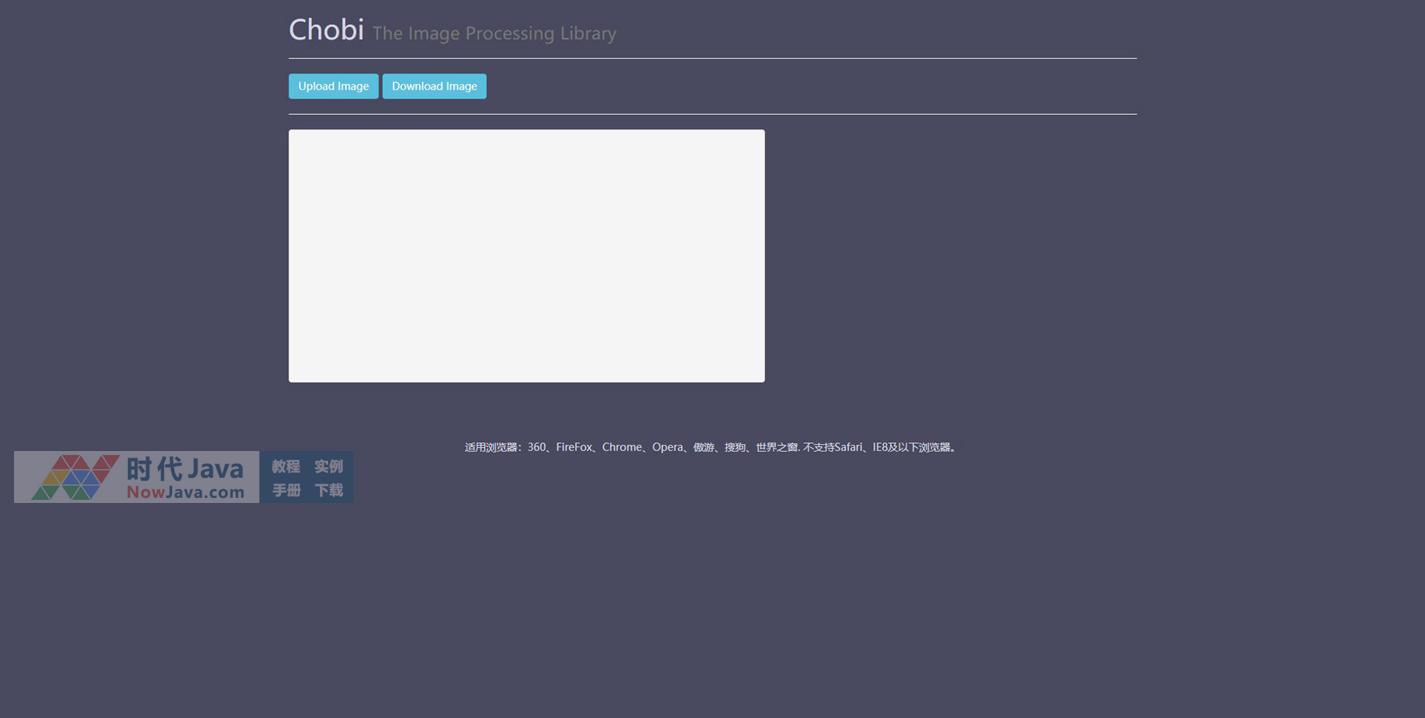Click the word Safari in the footer
The width and height of the screenshot is (1425, 718).
(x=848, y=447)
